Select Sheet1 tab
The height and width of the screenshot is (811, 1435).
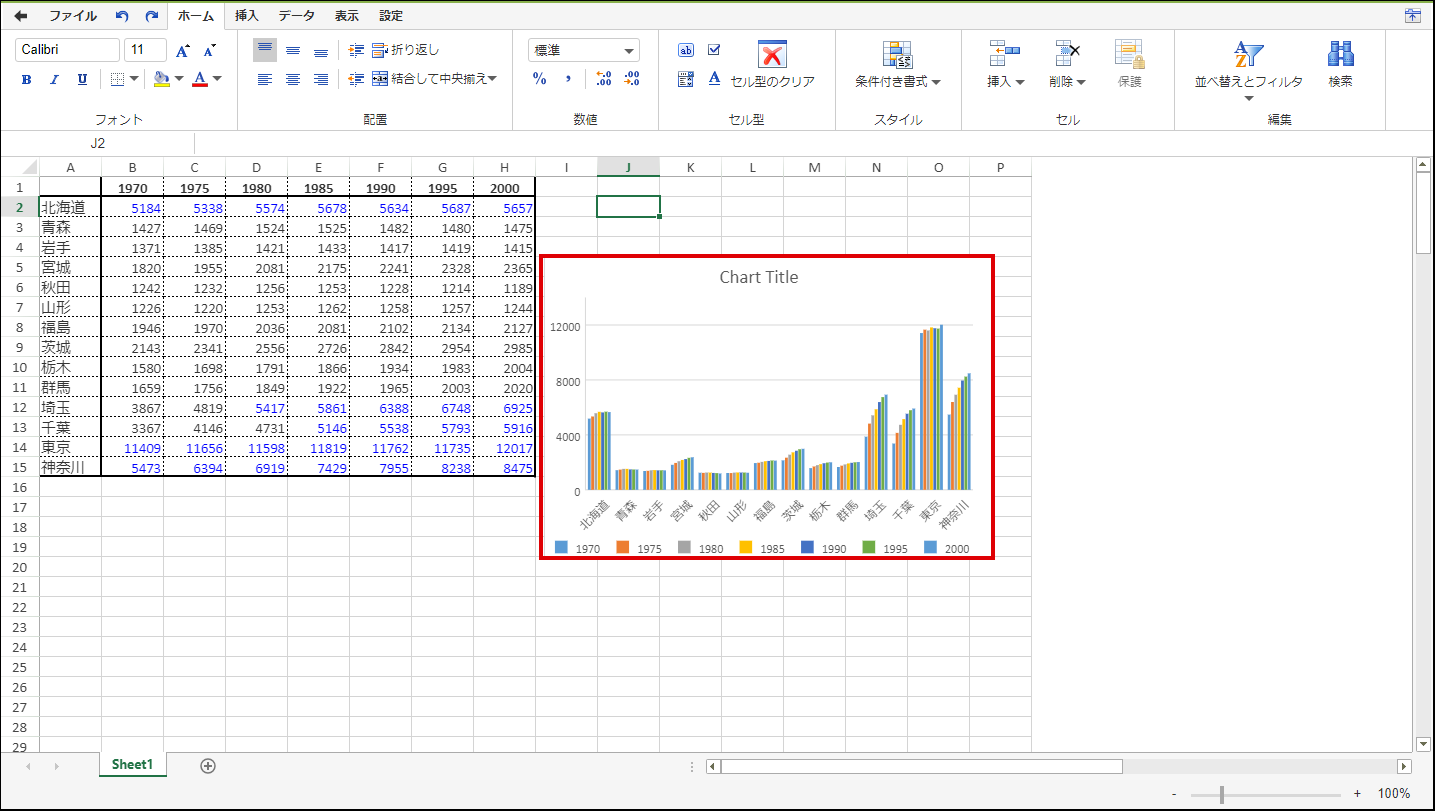coord(132,765)
